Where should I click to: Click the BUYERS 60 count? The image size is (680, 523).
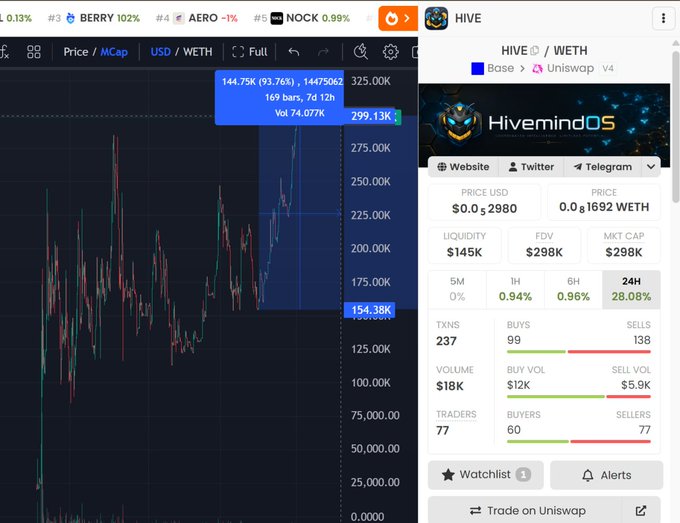pyautogui.click(x=514, y=430)
